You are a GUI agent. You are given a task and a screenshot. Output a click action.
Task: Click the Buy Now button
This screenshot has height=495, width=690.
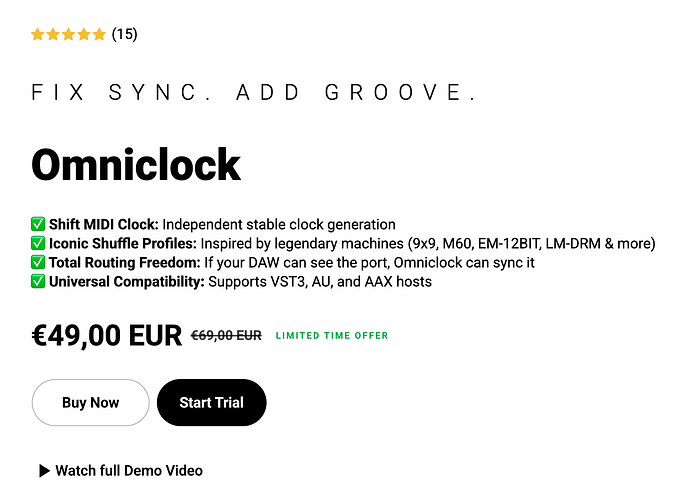point(91,402)
